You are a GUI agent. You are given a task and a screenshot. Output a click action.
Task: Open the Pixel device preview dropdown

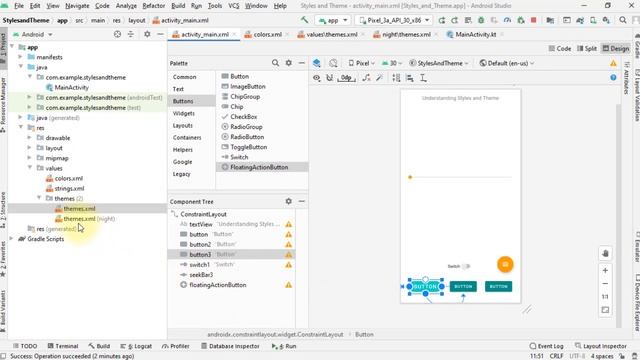click(361, 63)
